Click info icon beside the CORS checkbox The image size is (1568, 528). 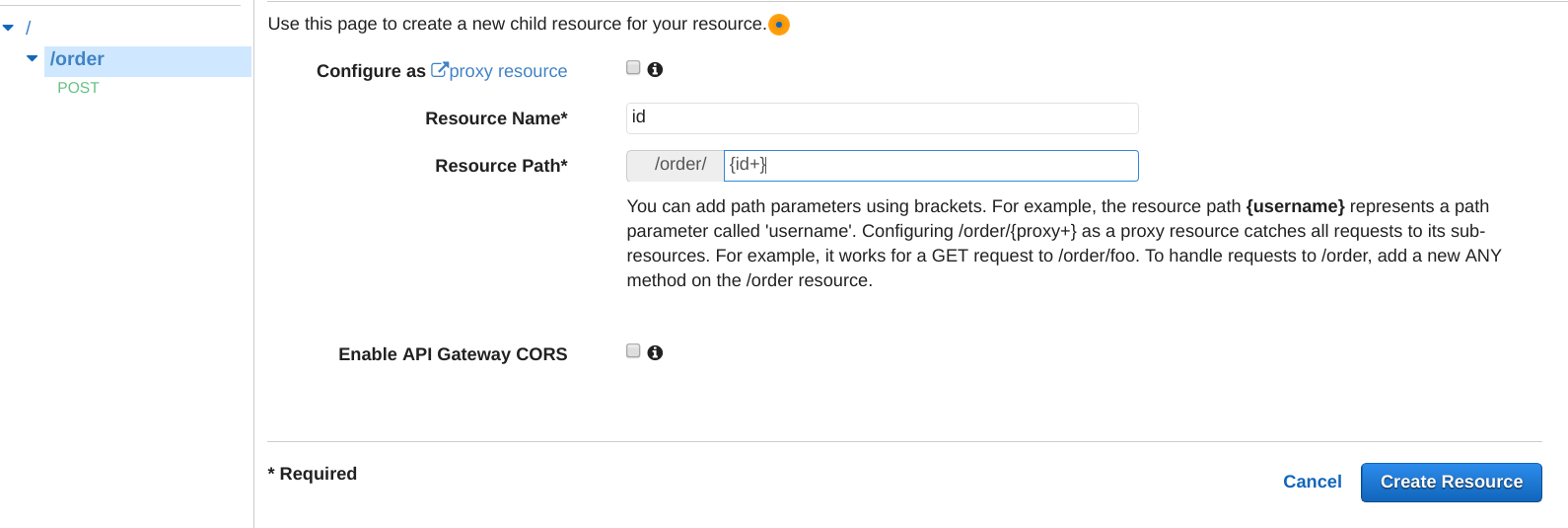[x=655, y=352]
